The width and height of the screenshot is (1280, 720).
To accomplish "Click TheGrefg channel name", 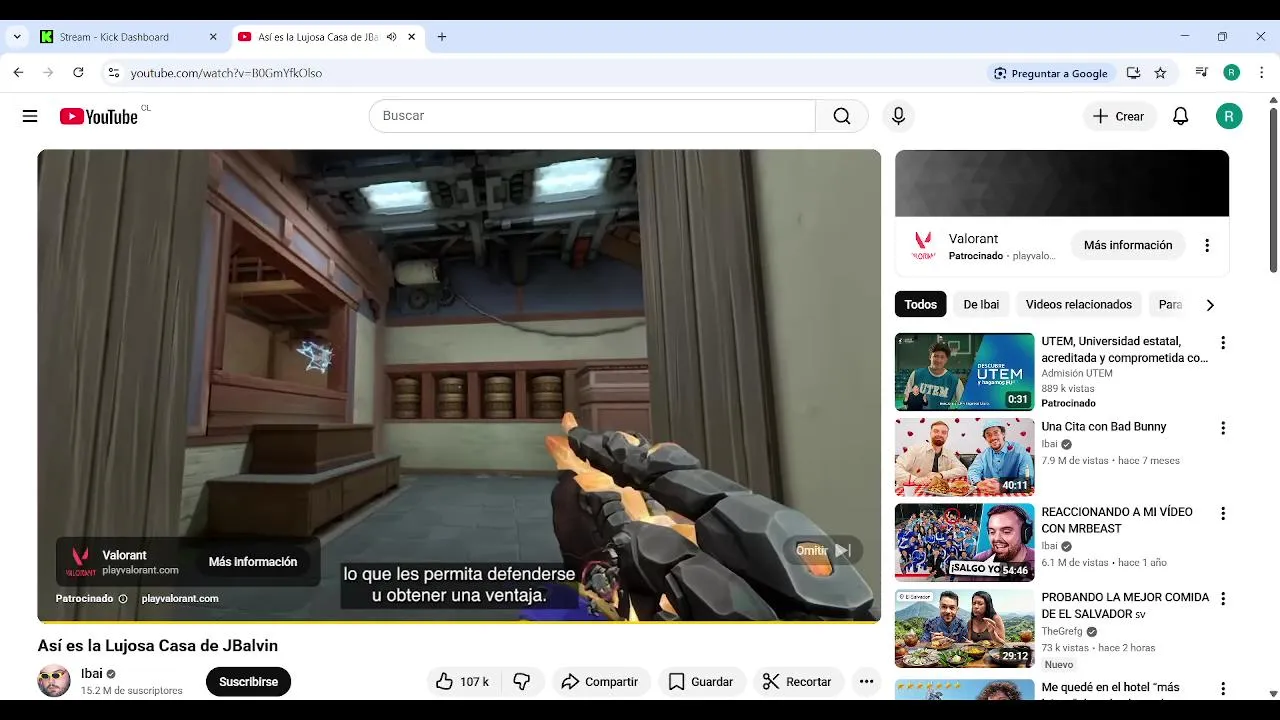I will [x=1062, y=632].
